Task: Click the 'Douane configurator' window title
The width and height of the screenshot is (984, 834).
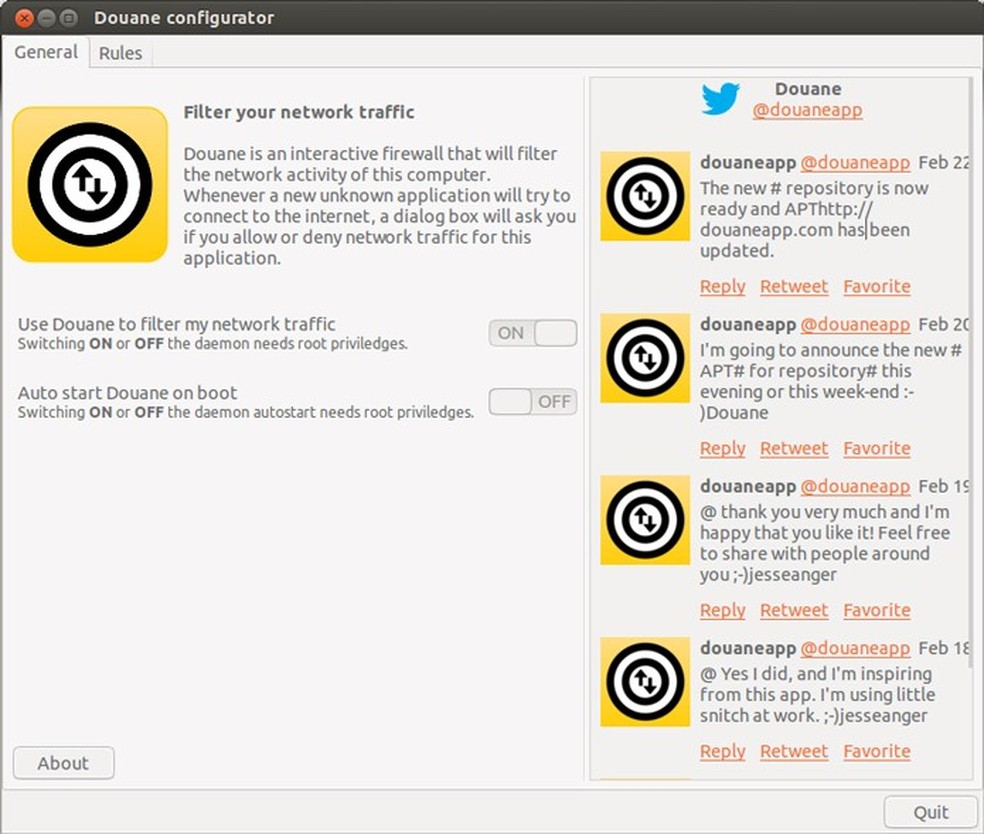Action: coord(184,18)
